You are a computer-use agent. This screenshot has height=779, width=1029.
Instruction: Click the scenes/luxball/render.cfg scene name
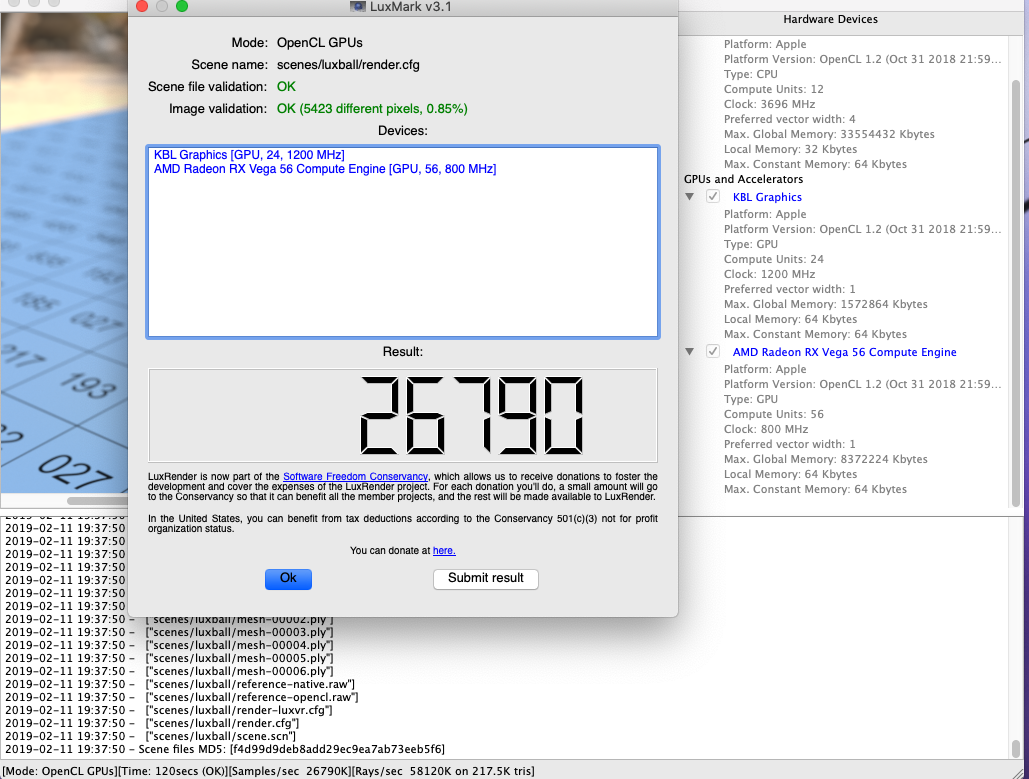tap(348, 65)
